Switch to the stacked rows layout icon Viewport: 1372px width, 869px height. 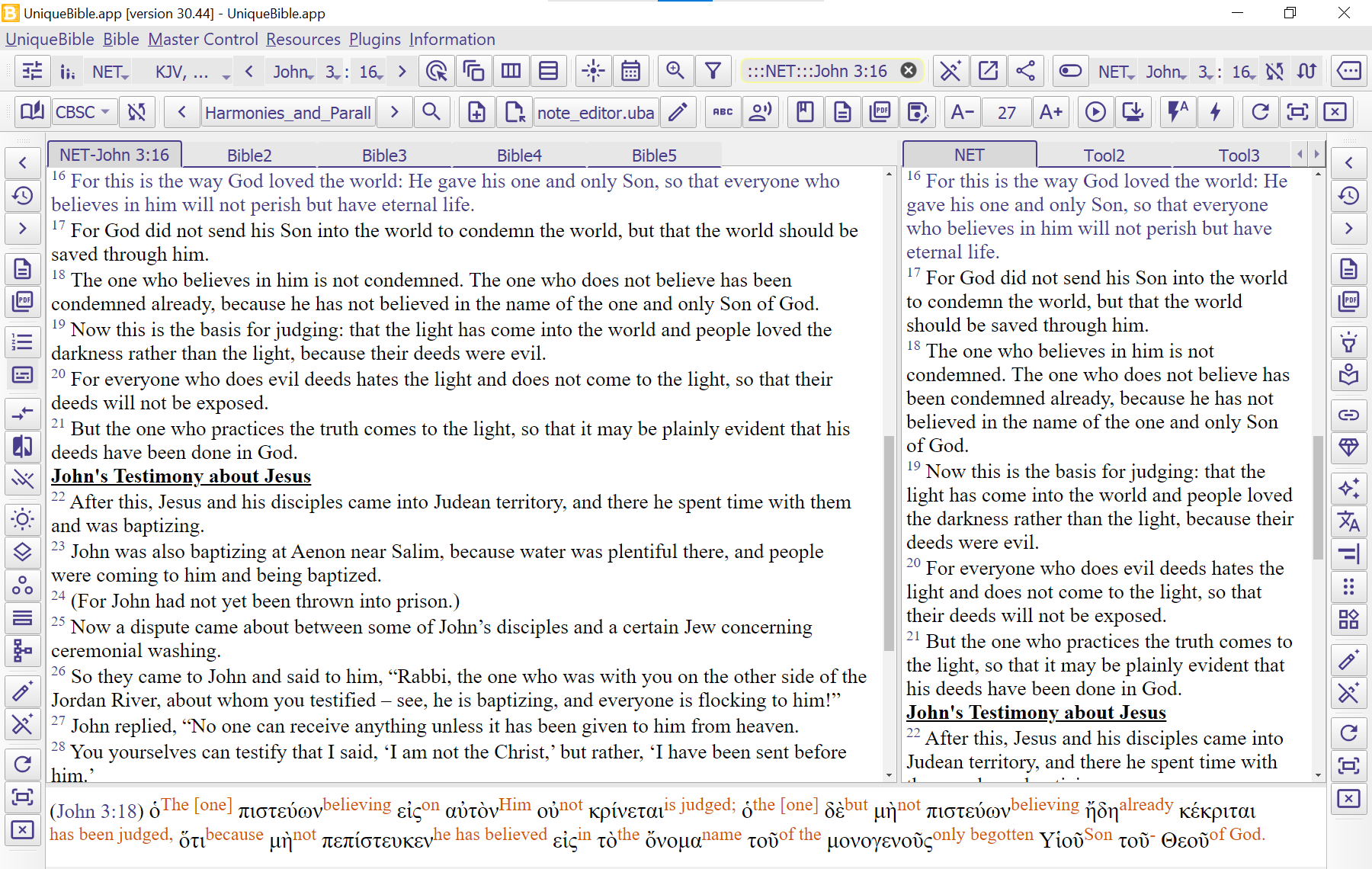click(x=549, y=72)
